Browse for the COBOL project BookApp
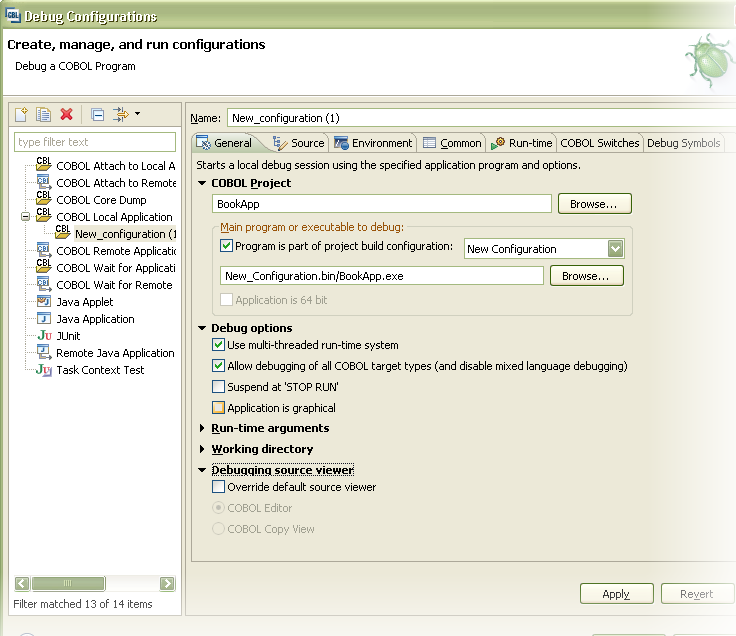Viewport: 736px width, 636px height. pos(595,204)
